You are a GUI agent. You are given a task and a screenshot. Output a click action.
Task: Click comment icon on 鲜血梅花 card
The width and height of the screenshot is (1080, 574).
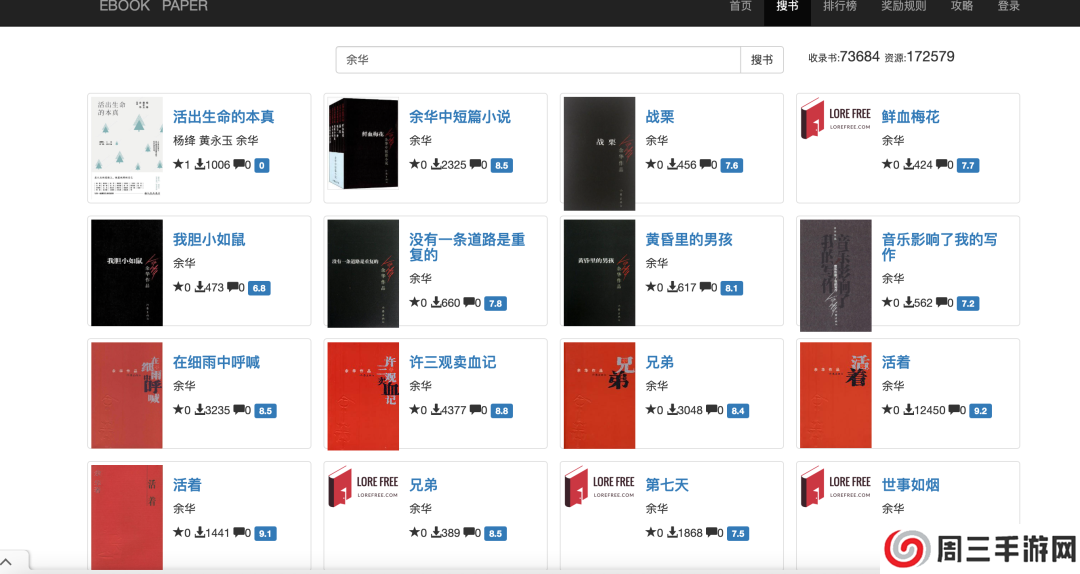pyautogui.click(x=942, y=165)
